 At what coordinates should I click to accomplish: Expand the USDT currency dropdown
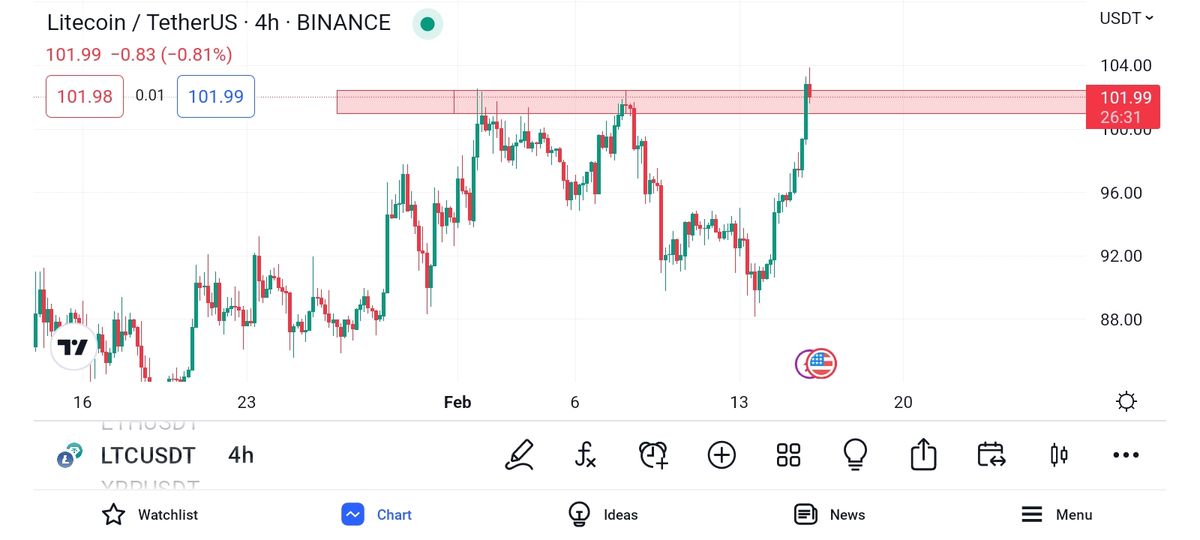[x=1126, y=18]
